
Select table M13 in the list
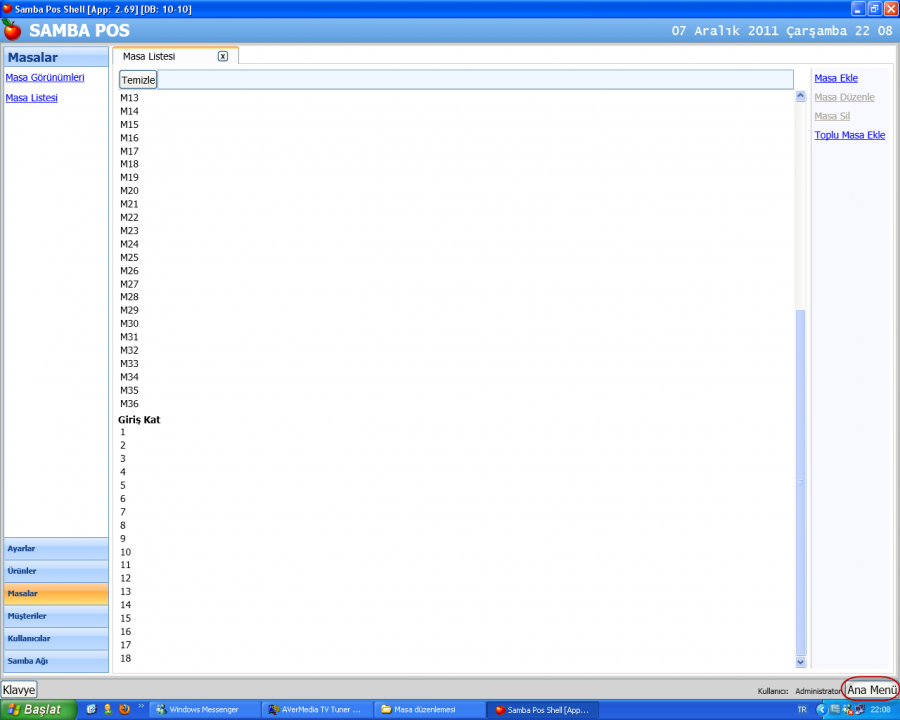tap(129, 98)
